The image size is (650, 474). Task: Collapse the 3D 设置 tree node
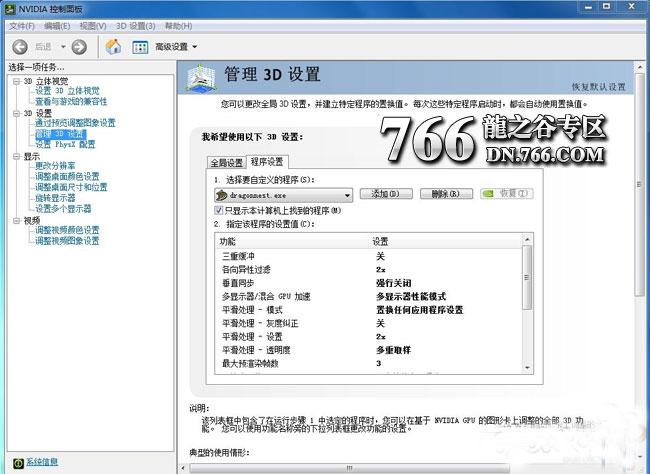[17, 113]
